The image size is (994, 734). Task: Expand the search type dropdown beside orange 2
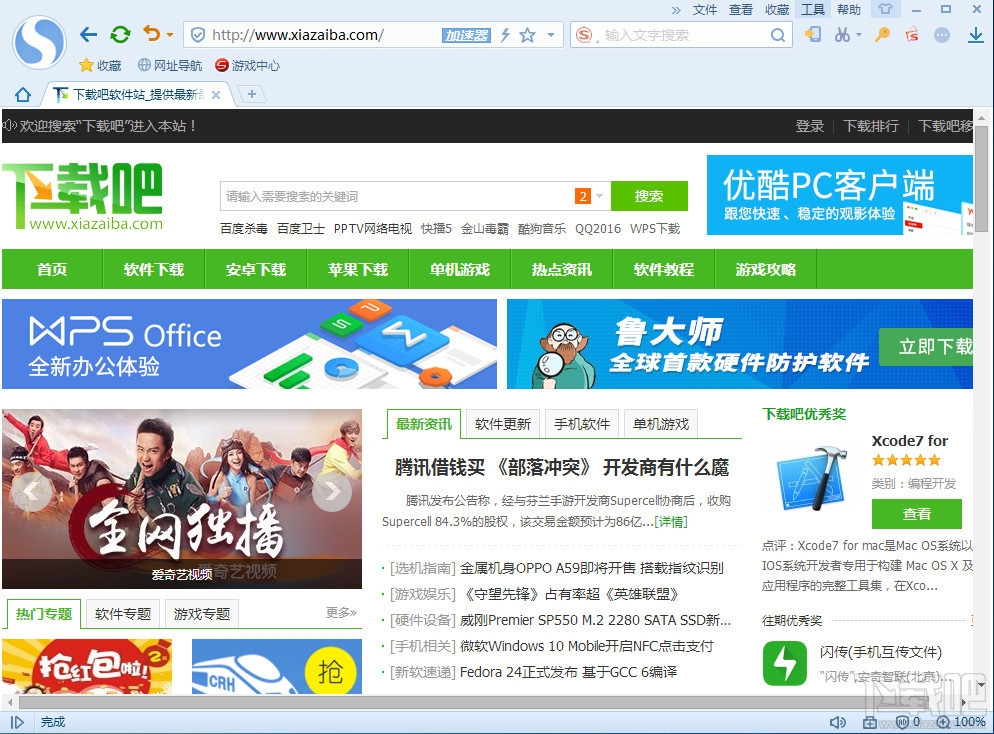(x=599, y=196)
